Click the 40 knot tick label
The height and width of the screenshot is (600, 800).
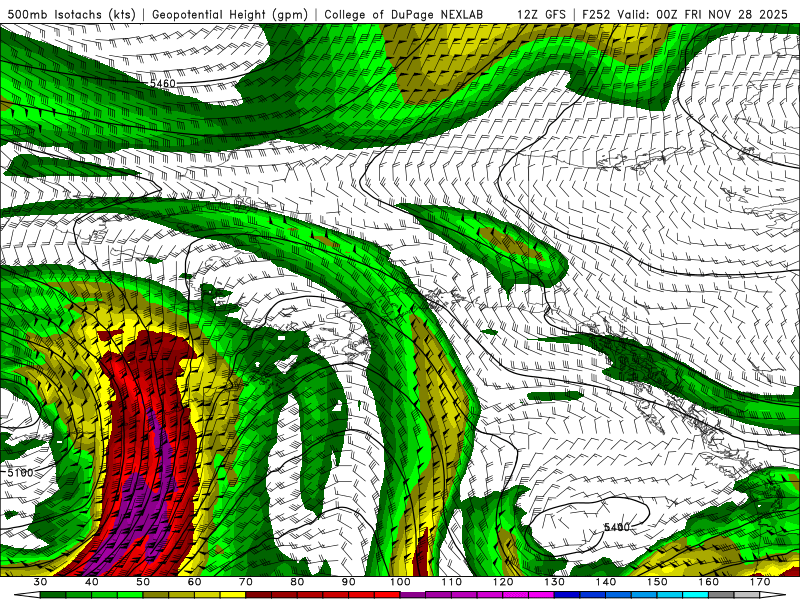[92, 582]
